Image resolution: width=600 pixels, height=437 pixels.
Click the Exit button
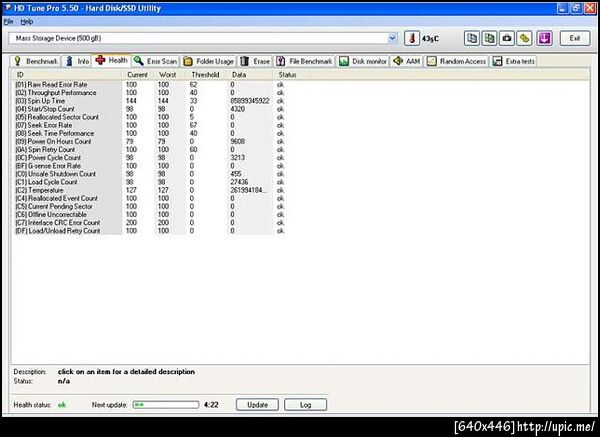pyautogui.click(x=575, y=38)
